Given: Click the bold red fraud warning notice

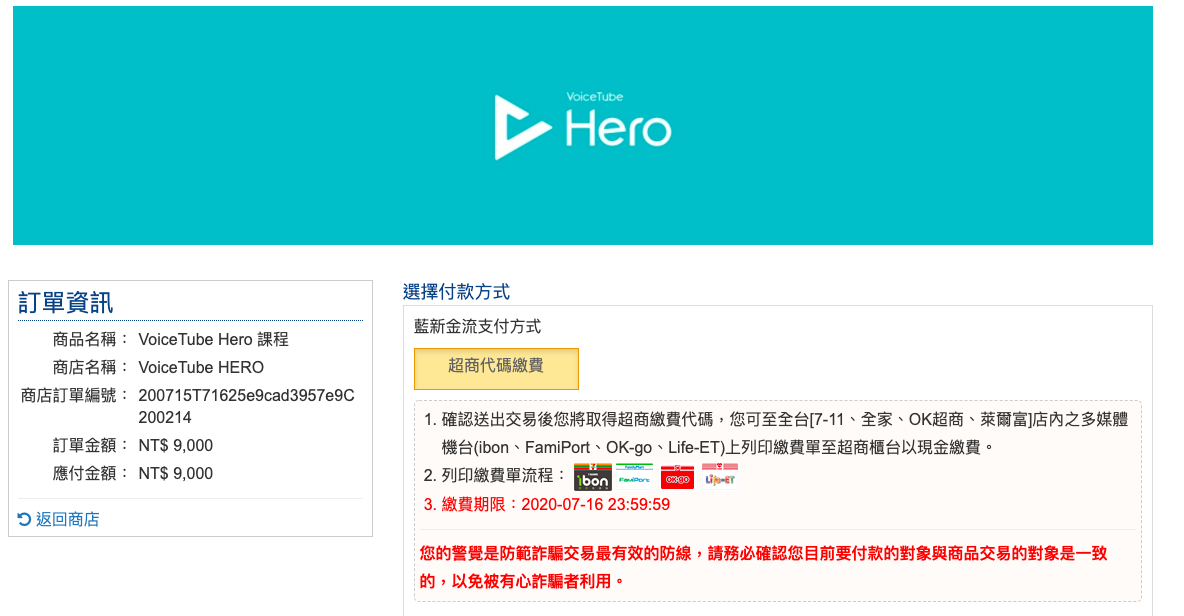Looking at the screenshot, I should point(764,566).
